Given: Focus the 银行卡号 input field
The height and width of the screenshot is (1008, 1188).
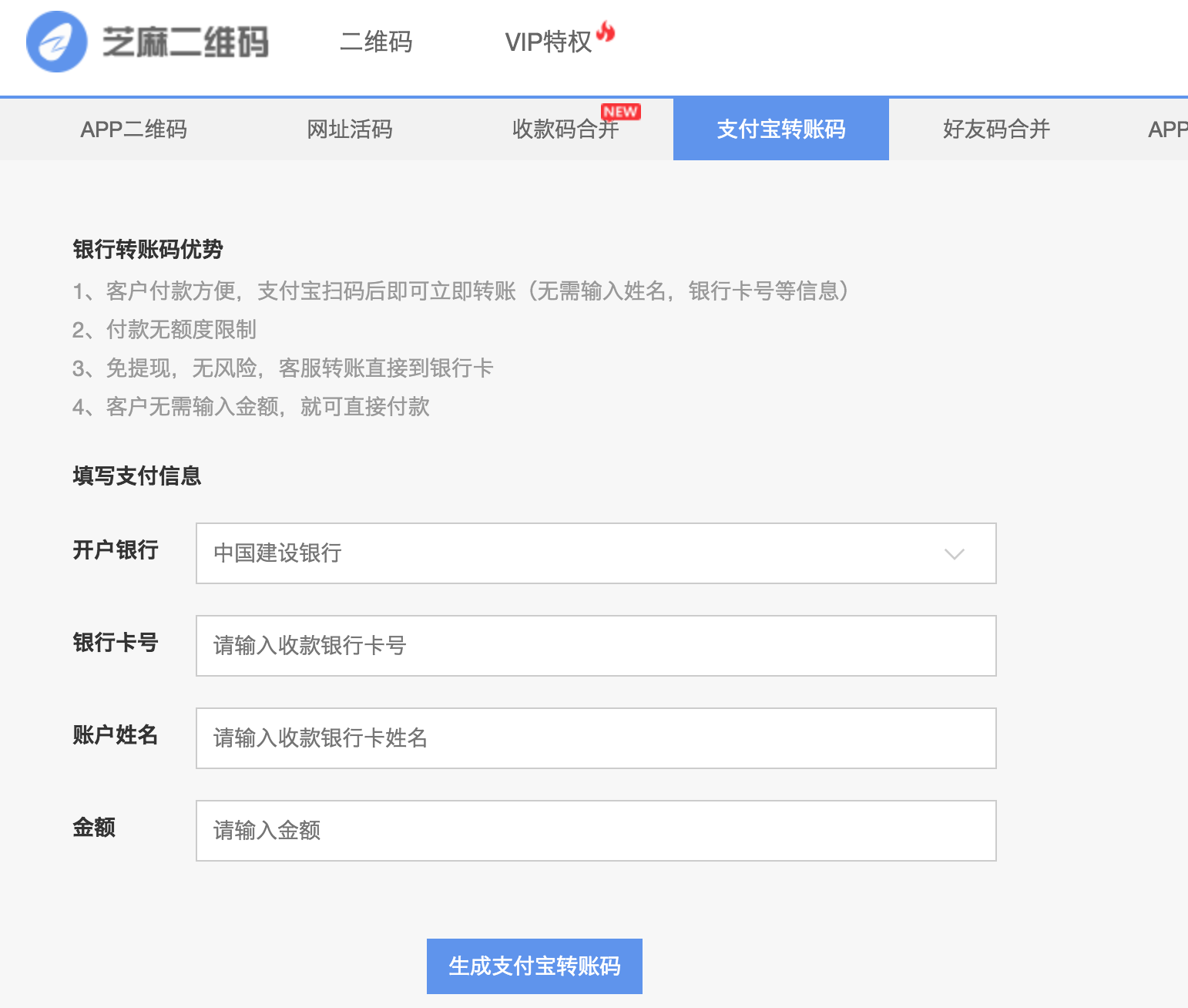Looking at the screenshot, I should tap(596, 646).
